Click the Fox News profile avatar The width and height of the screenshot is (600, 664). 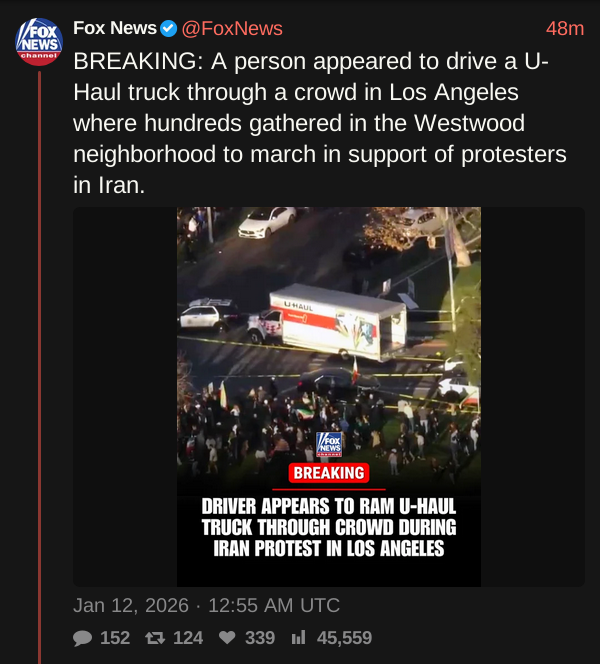tap(39, 42)
